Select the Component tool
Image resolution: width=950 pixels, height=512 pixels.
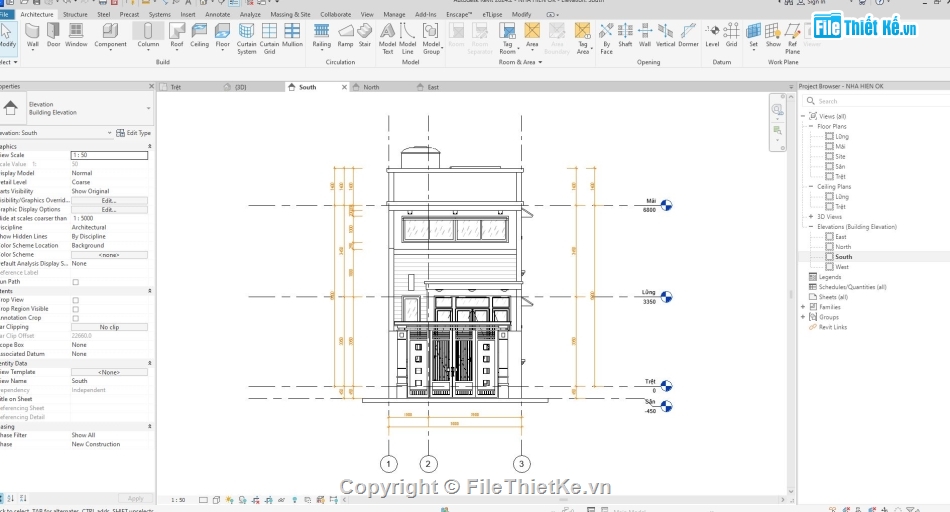coord(110,35)
